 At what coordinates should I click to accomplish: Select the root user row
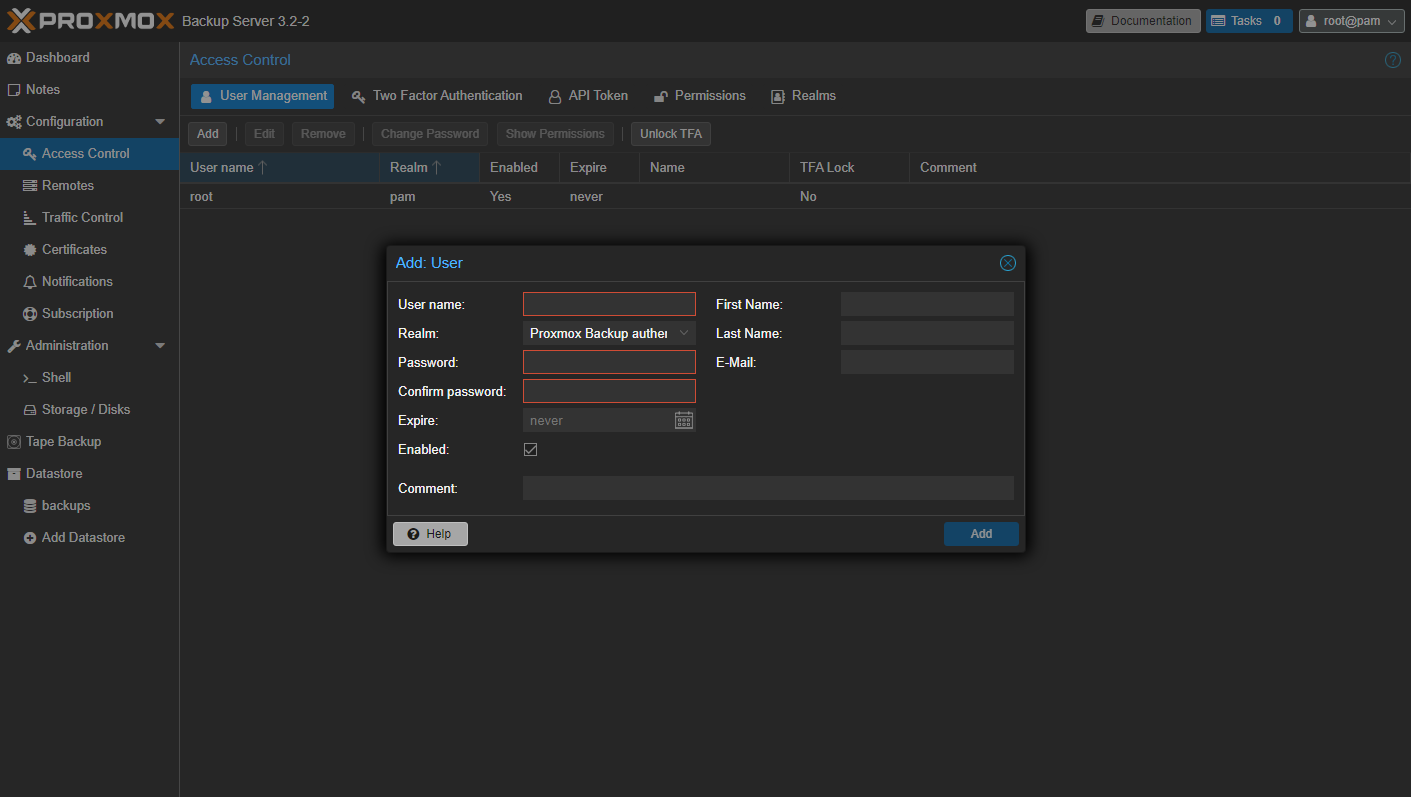(x=795, y=197)
